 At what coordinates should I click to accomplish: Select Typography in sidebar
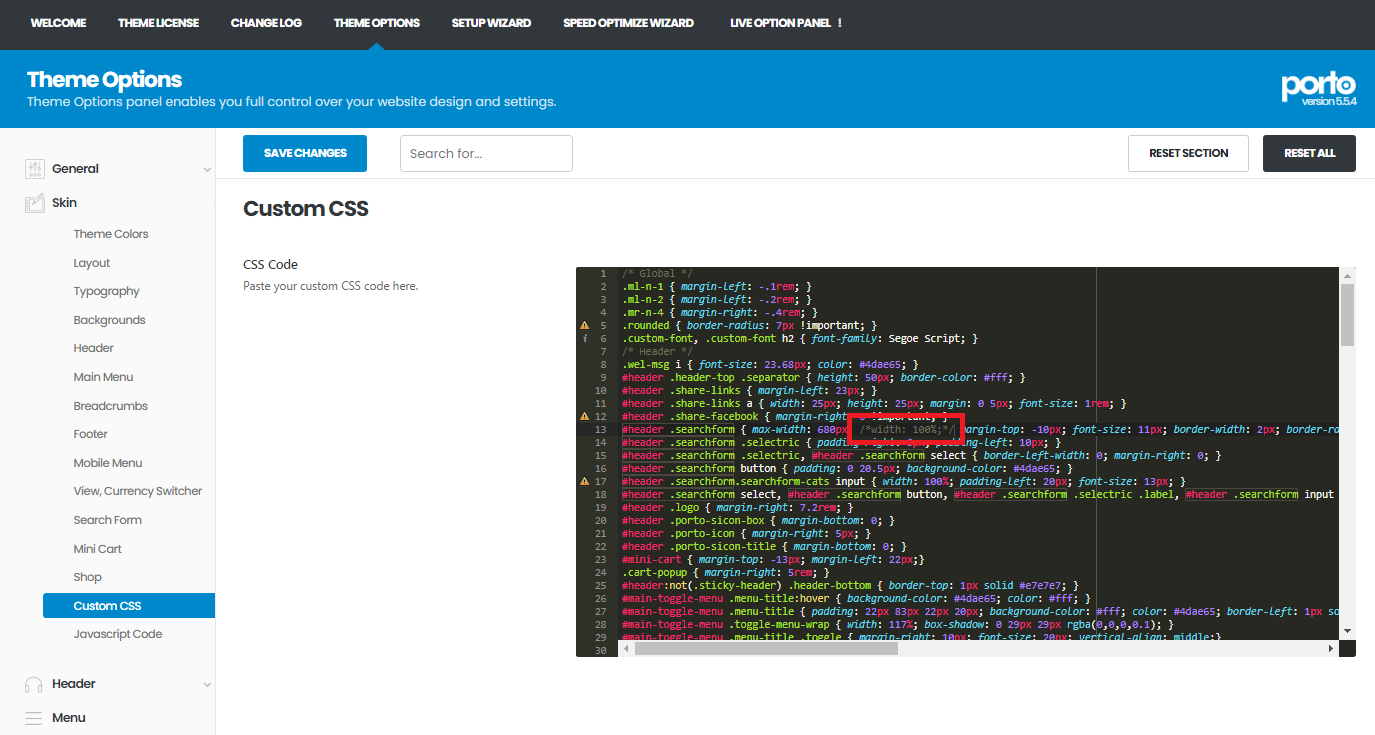[x=107, y=291]
